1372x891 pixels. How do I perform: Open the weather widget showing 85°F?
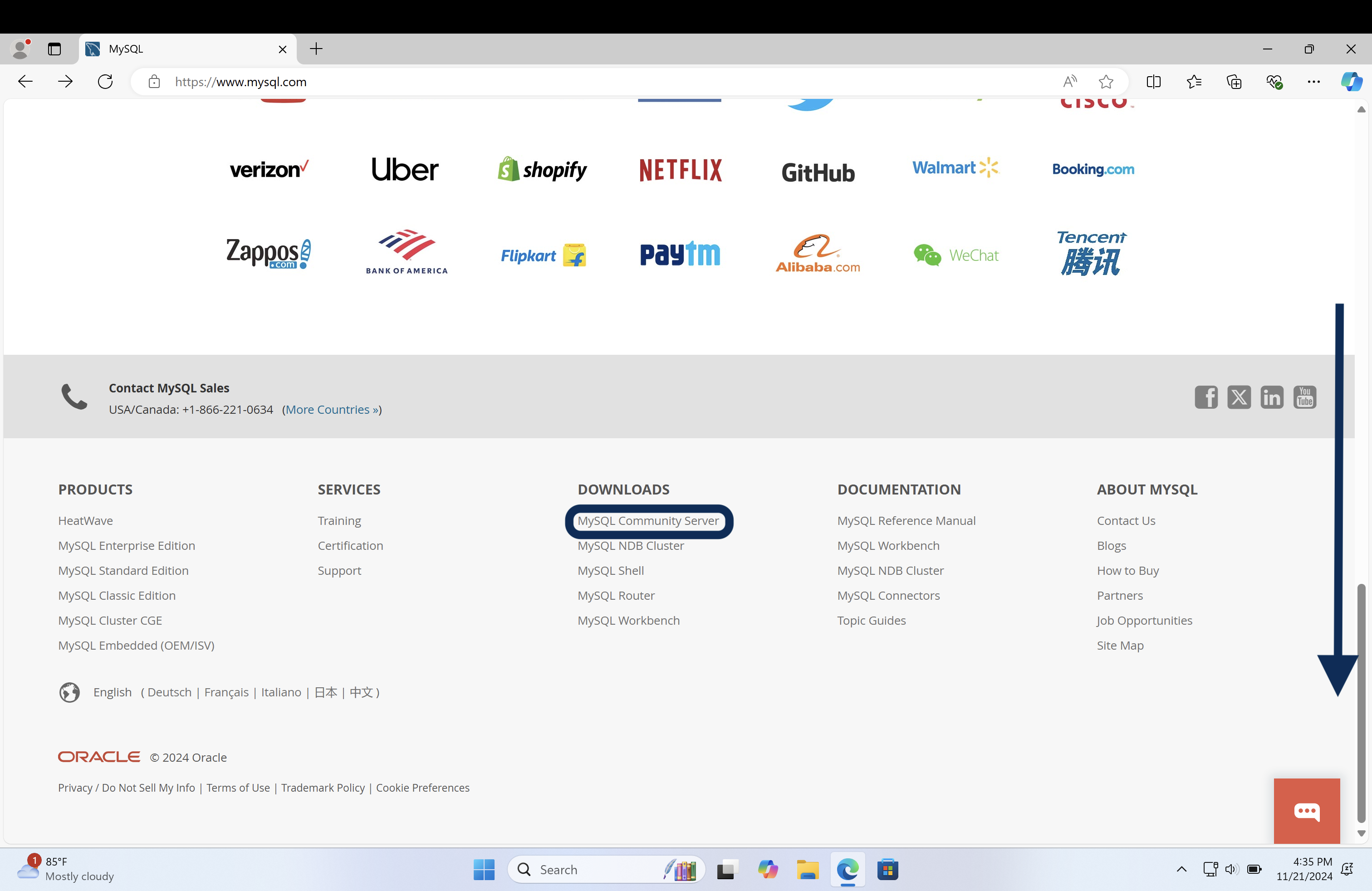coord(66,868)
